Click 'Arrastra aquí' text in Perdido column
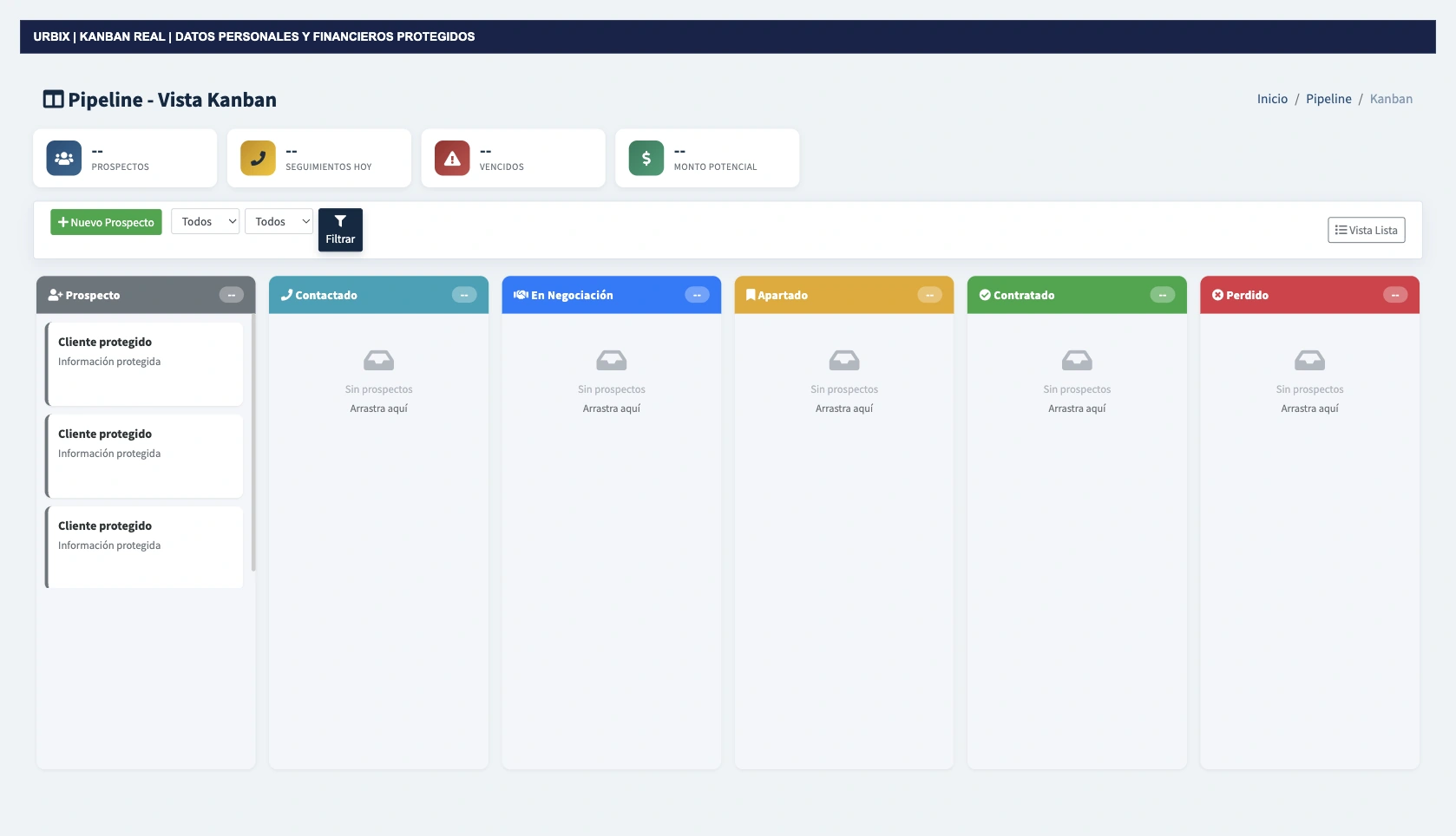1456x836 pixels. (x=1310, y=408)
